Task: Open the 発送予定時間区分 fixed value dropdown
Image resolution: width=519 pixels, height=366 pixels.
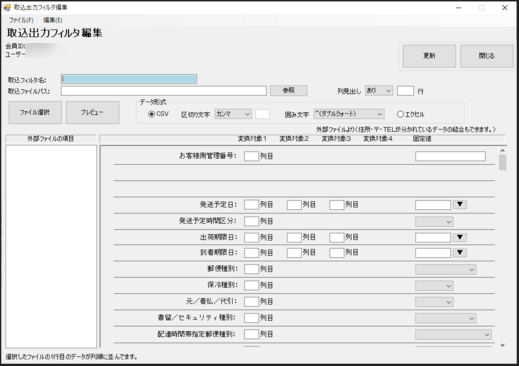Action: [434, 221]
